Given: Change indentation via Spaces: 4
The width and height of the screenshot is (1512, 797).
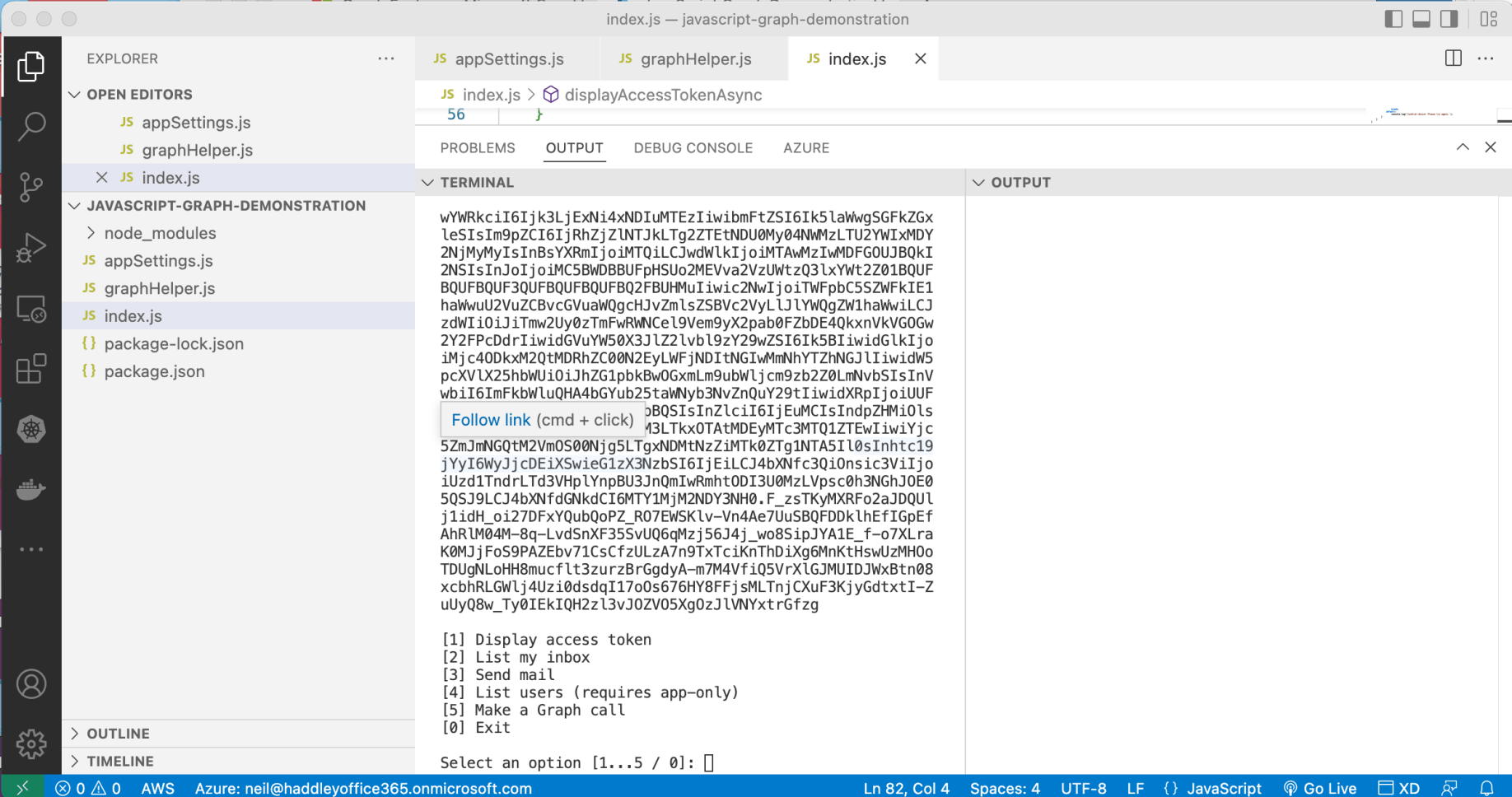Looking at the screenshot, I should coord(1005,788).
